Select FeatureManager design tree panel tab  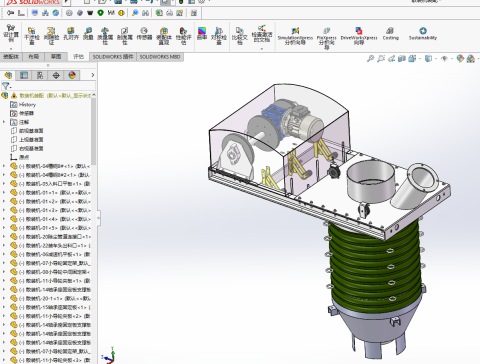pyautogui.click(x=8, y=75)
